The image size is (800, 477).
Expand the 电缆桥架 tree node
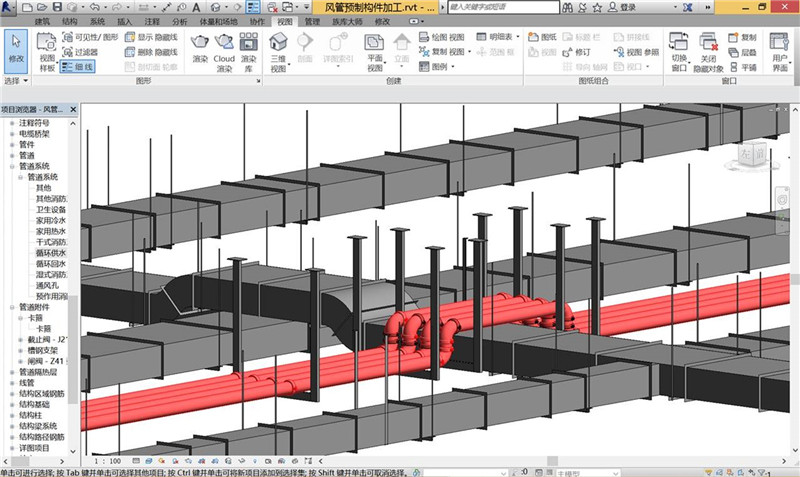pos(11,133)
